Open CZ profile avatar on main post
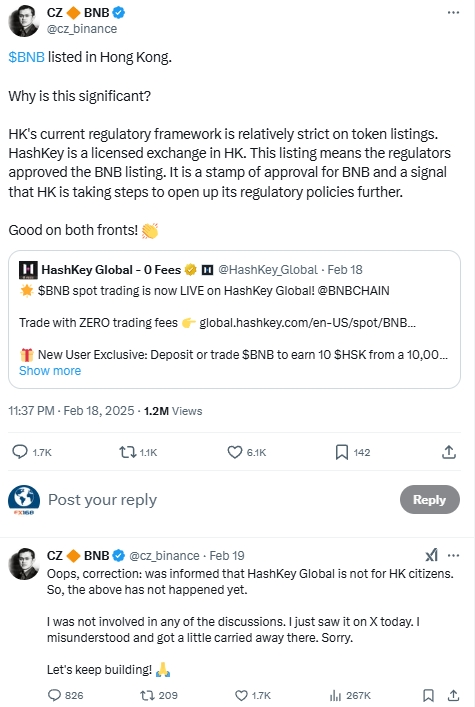Image resolution: width=475 pixels, height=707 pixels. click(23, 21)
